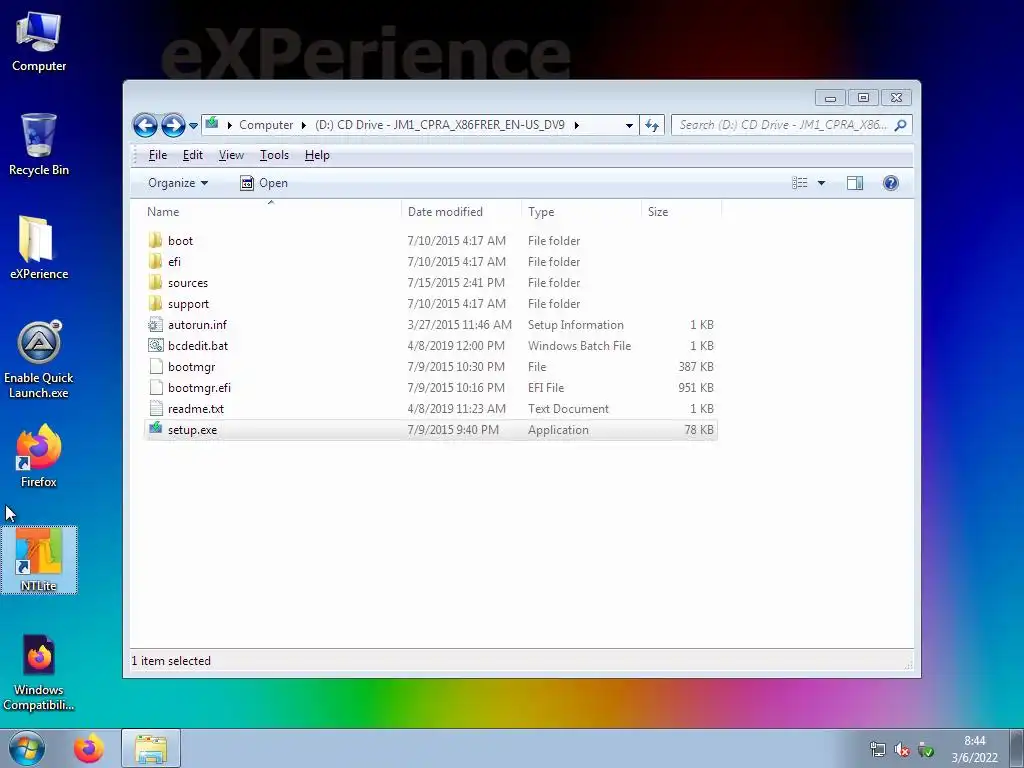This screenshot has height=768, width=1024.
Task: Expand the arrow after the CD Drive path
Action: tap(577, 125)
